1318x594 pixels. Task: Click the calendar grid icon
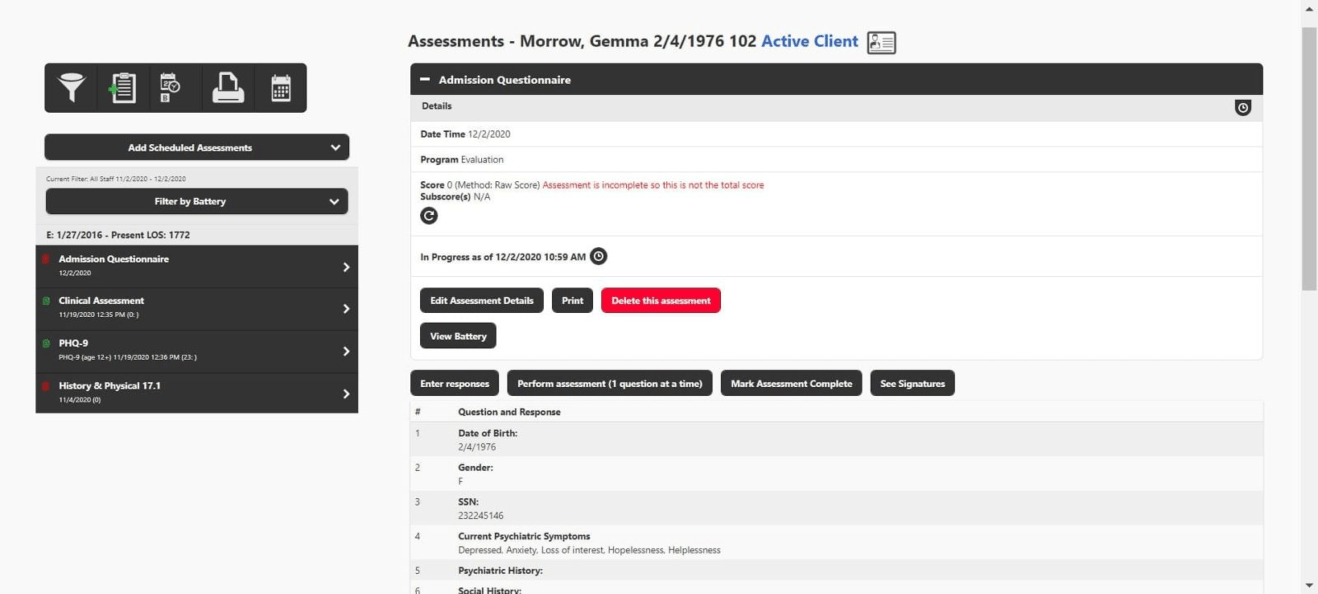click(x=281, y=89)
